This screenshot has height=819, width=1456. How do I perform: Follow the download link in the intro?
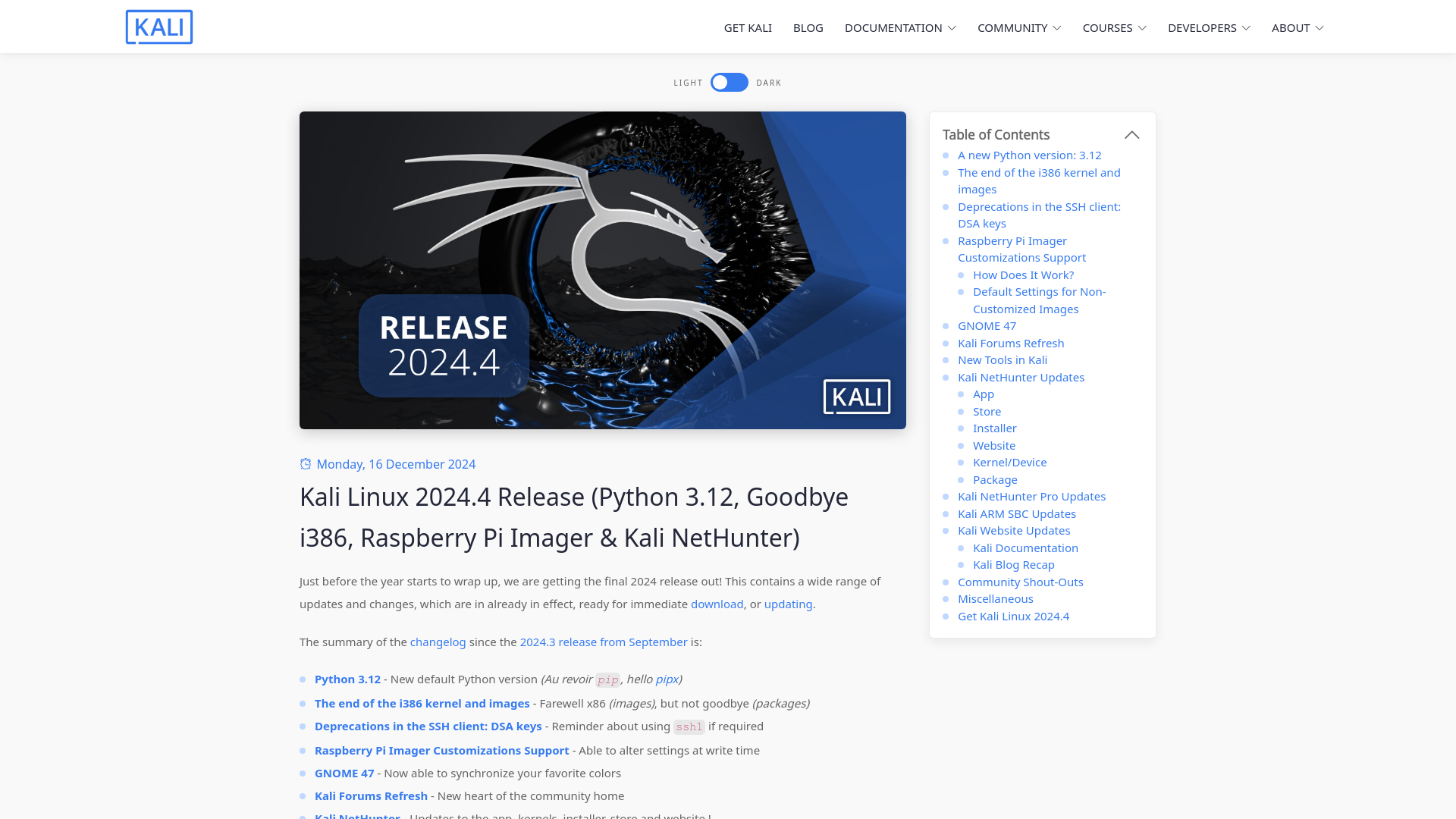[717, 604]
